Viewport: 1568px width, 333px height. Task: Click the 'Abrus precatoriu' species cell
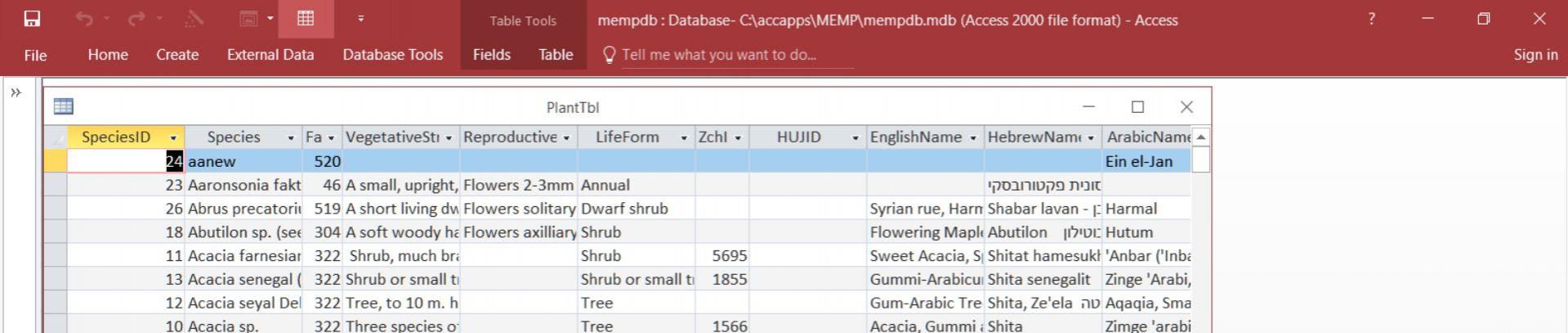(243, 209)
